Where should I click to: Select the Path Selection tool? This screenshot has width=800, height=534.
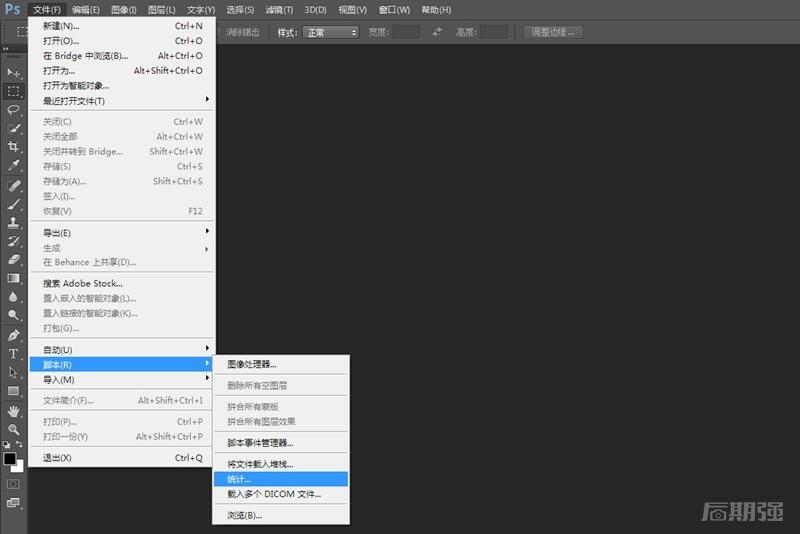click(13, 372)
